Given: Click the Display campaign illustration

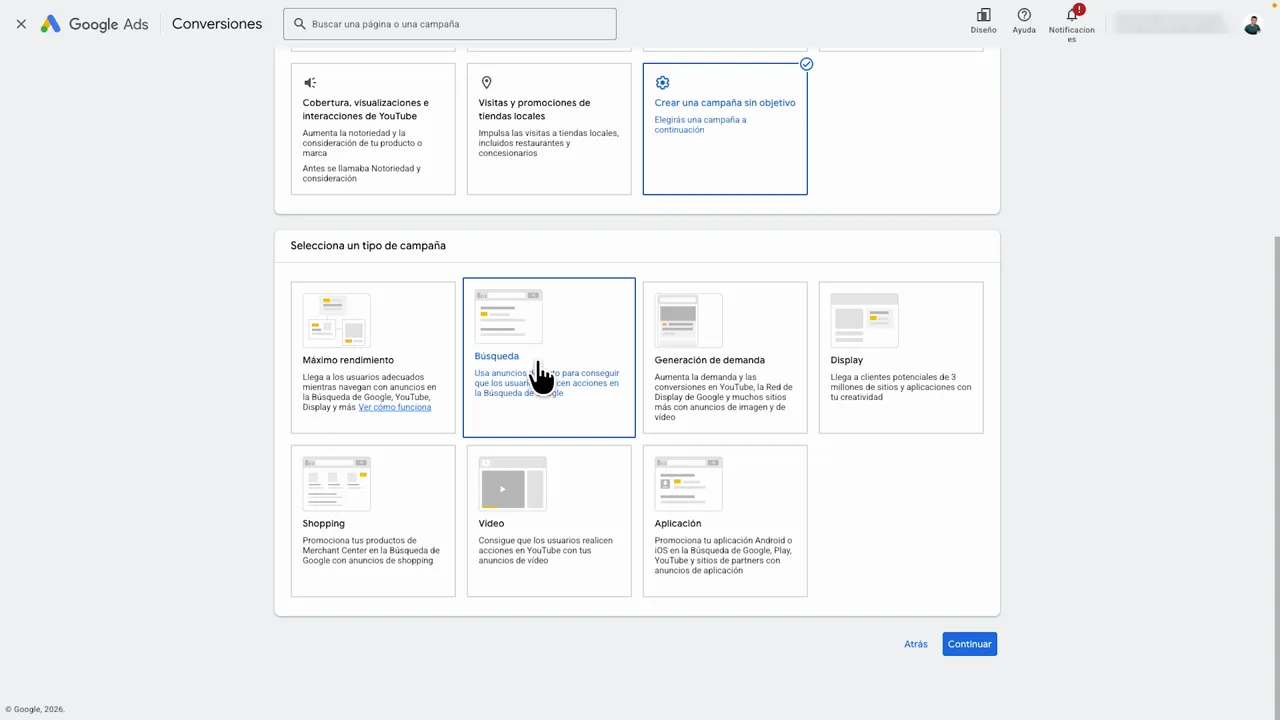Looking at the screenshot, I should pos(864,320).
